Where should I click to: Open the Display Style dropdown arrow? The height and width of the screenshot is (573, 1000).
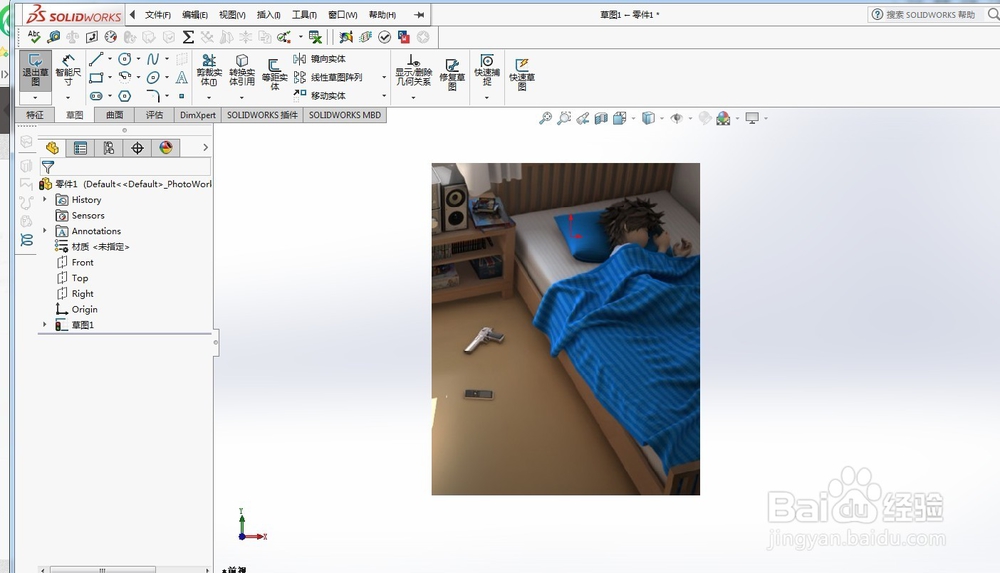pyautogui.click(x=662, y=118)
